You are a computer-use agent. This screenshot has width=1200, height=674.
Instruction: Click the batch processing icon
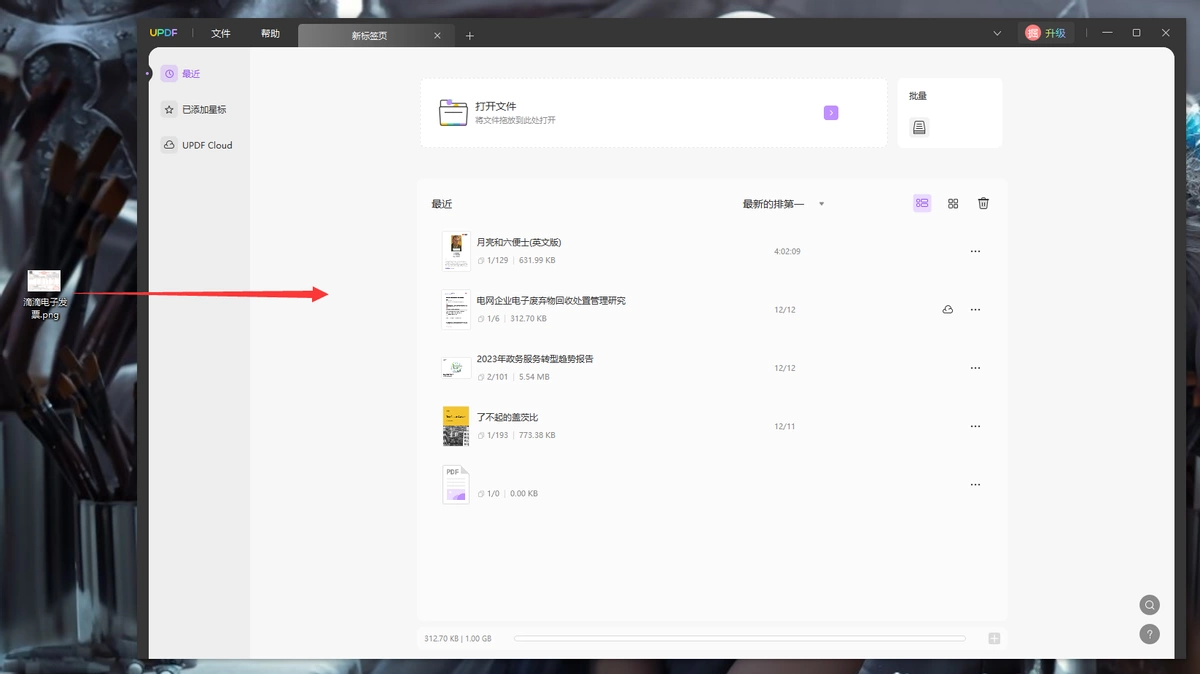point(920,127)
